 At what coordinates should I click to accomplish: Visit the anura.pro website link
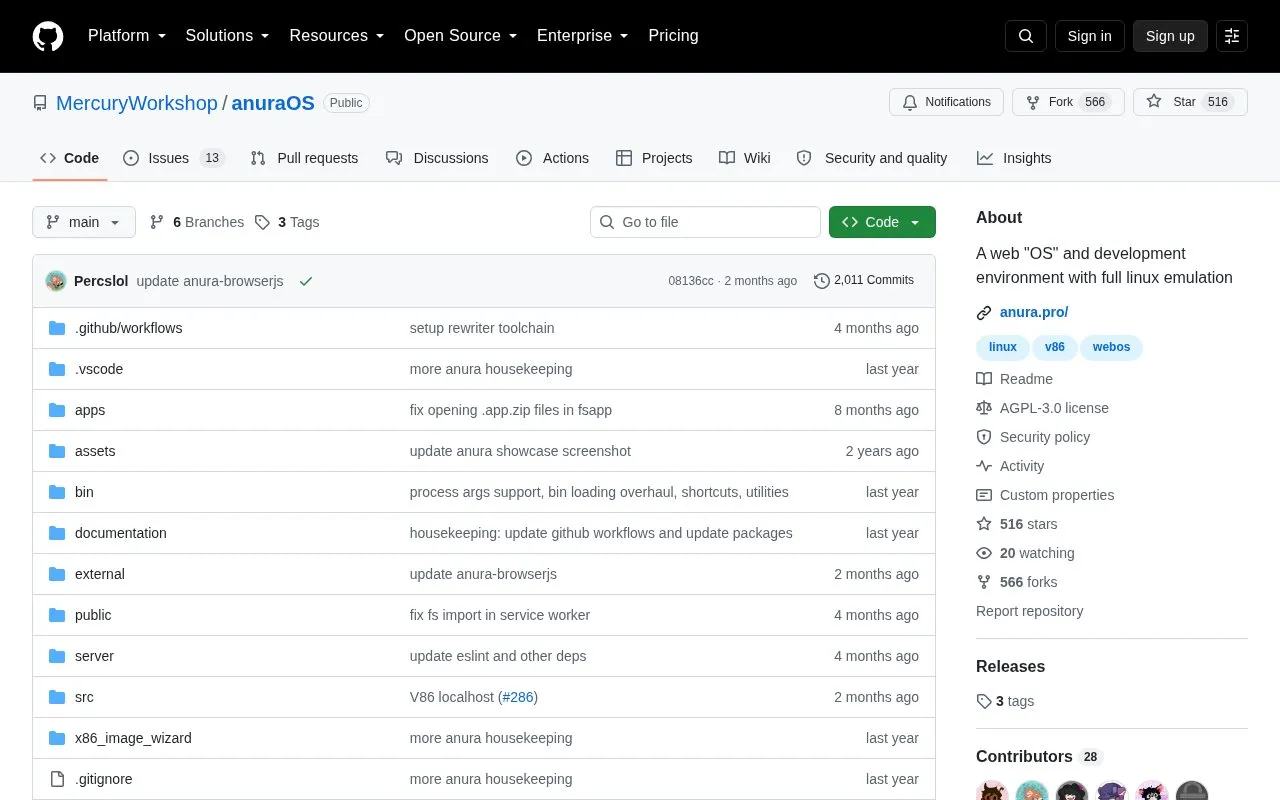pos(1034,312)
